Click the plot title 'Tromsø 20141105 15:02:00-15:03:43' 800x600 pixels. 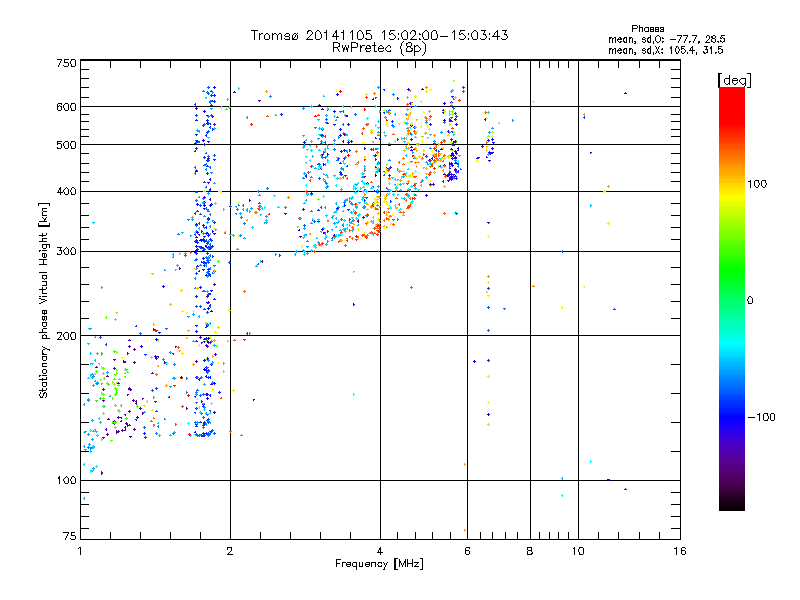coord(379,35)
